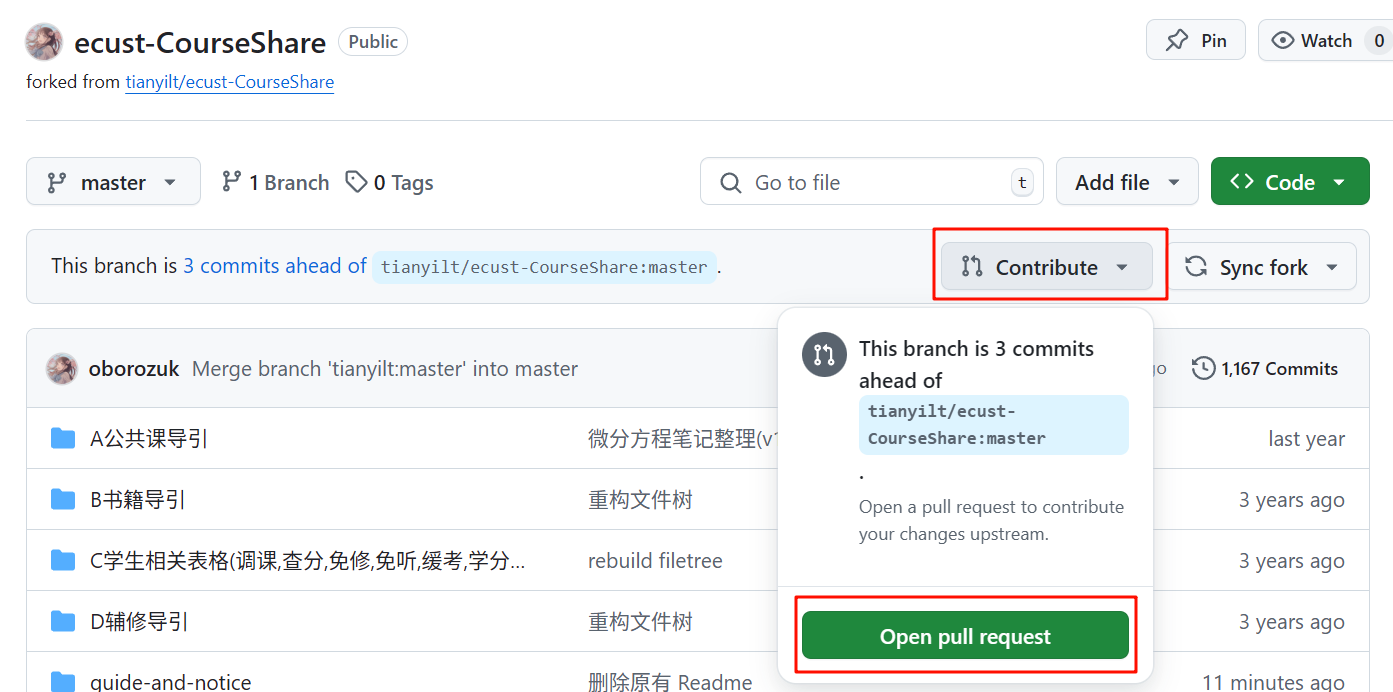Click the folder icon for C学生相关表格

pyautogui.click(x=63, y=560)
